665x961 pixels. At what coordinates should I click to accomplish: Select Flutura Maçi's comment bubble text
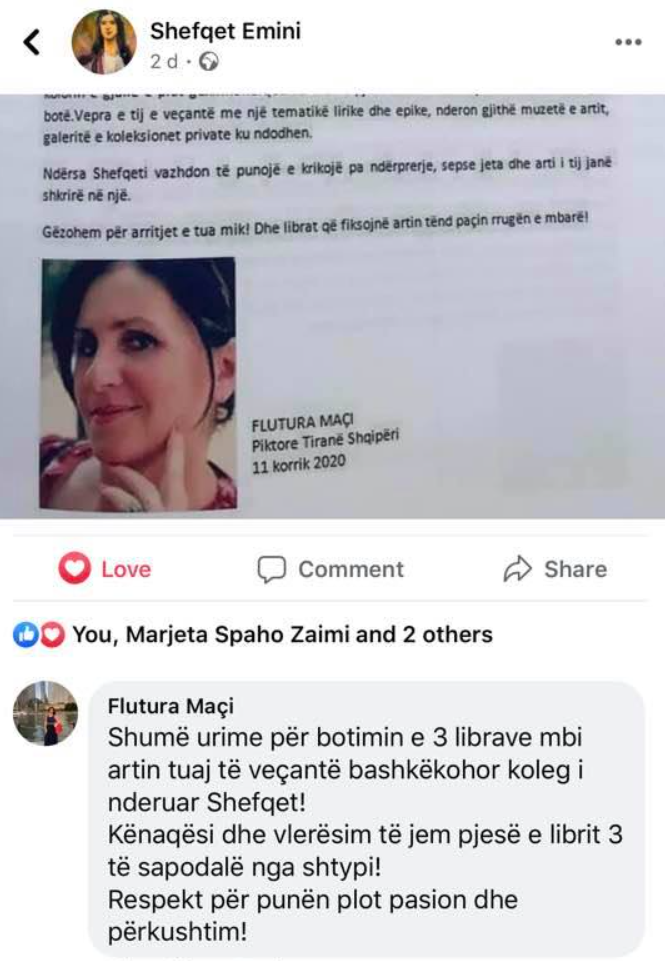tap(366, 834)
